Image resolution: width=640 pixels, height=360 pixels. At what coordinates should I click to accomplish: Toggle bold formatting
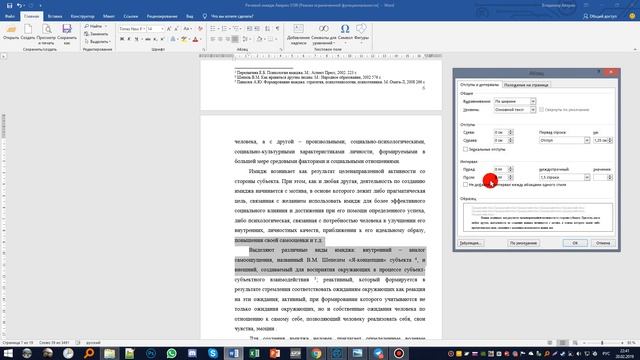[122, 39]
